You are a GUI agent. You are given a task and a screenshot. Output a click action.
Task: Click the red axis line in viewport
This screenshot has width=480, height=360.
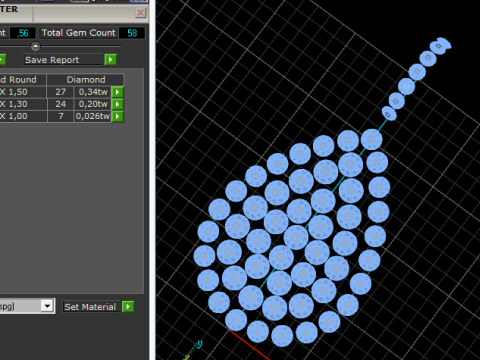click(249, 345)
